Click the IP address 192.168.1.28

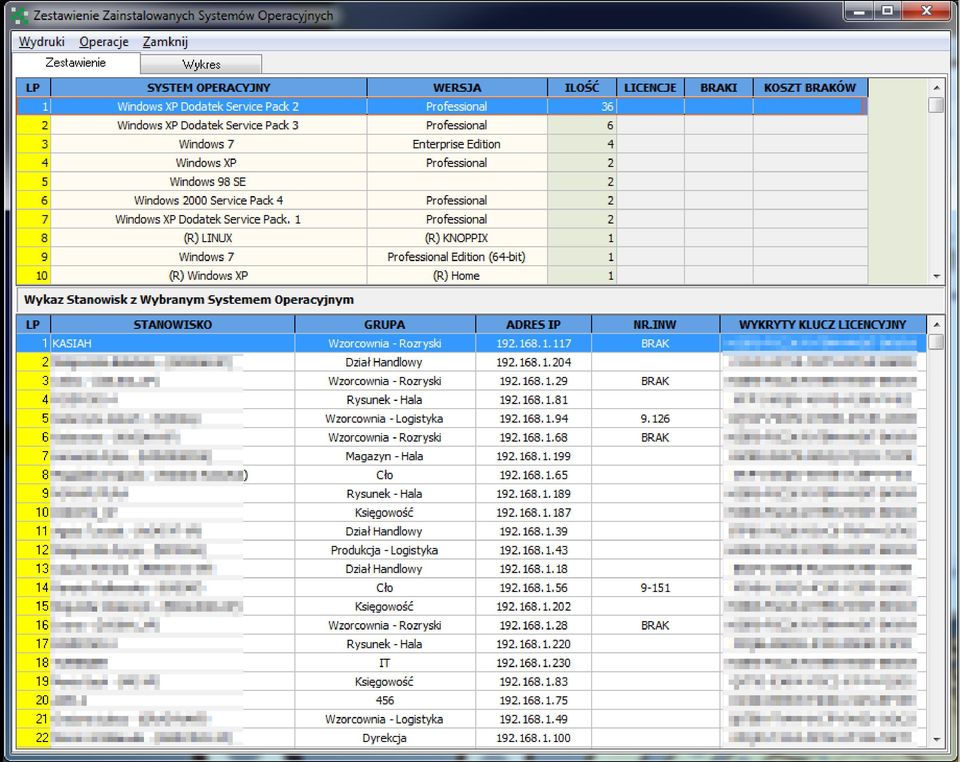[x=533, y=625]
